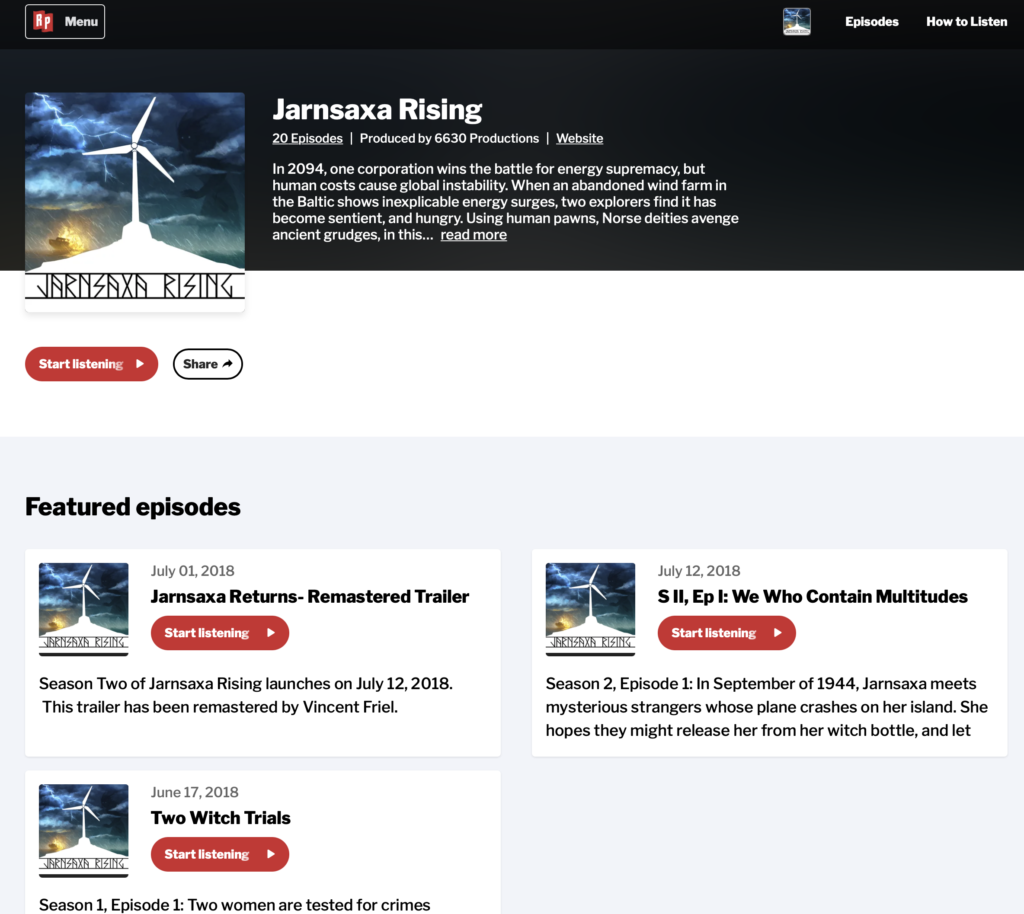The width and height of the screenshot is (1024, 914).
Task: Click the large Jarnsaxa Rising cover art
Action: [135, 201]
